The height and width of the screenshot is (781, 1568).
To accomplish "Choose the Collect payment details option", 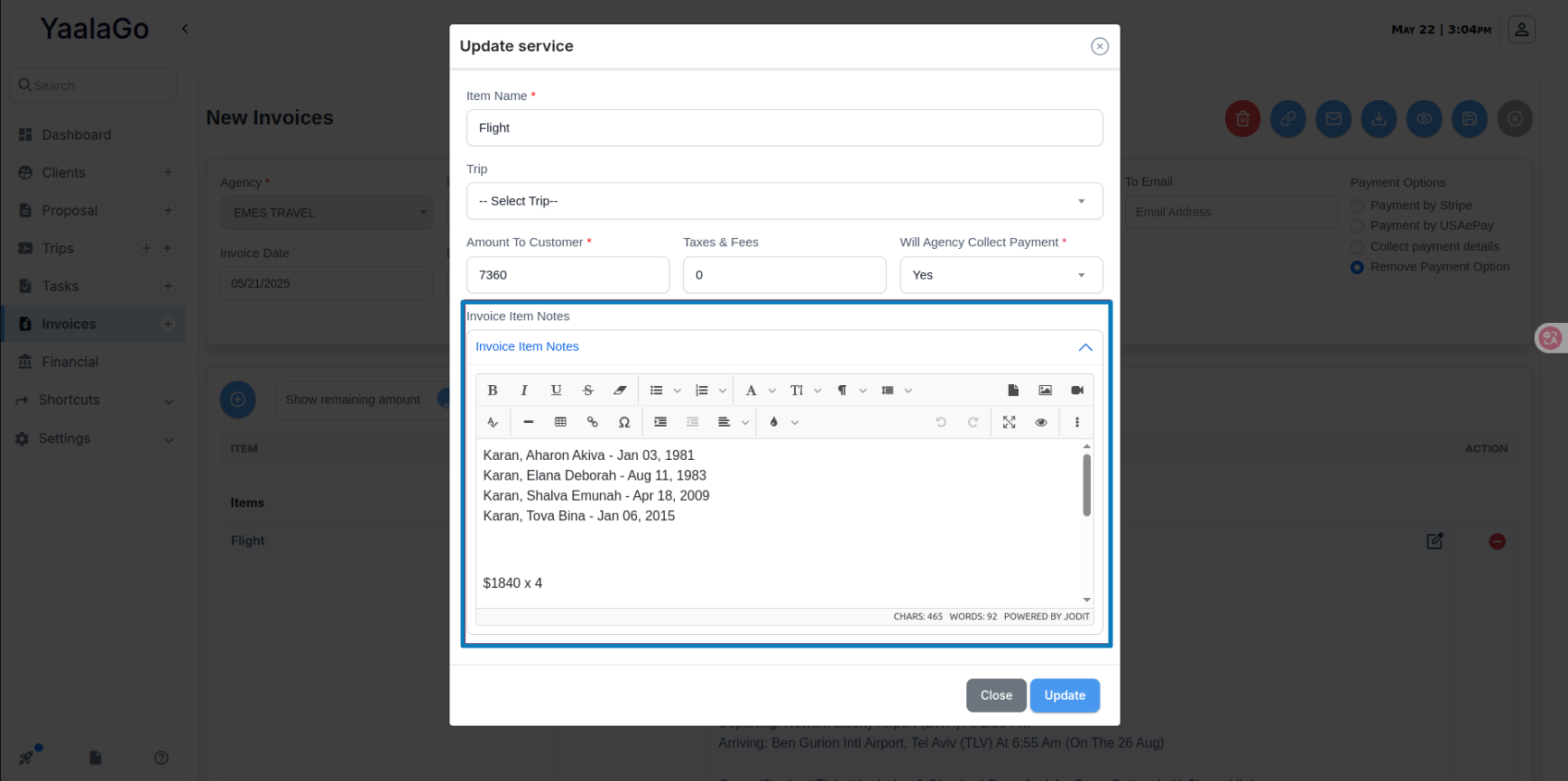I will [x=1357, y=247].
